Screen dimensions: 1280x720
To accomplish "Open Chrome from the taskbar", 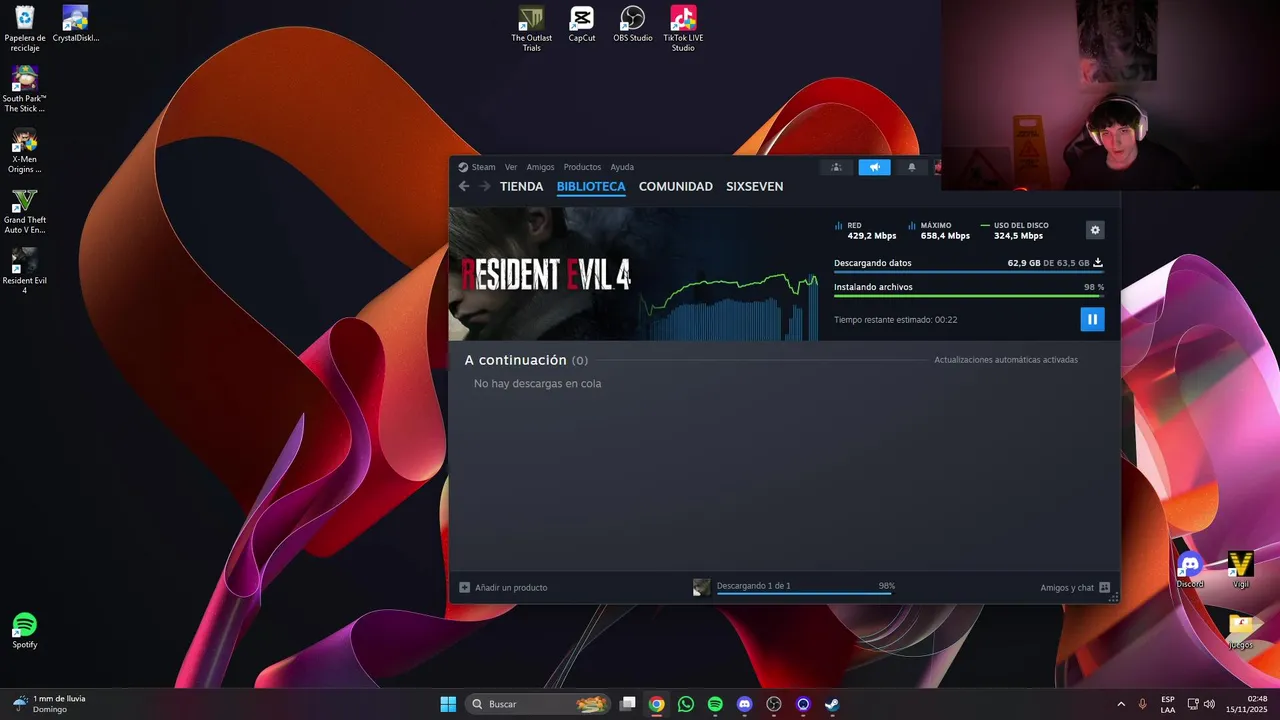I will click(656, 704).
